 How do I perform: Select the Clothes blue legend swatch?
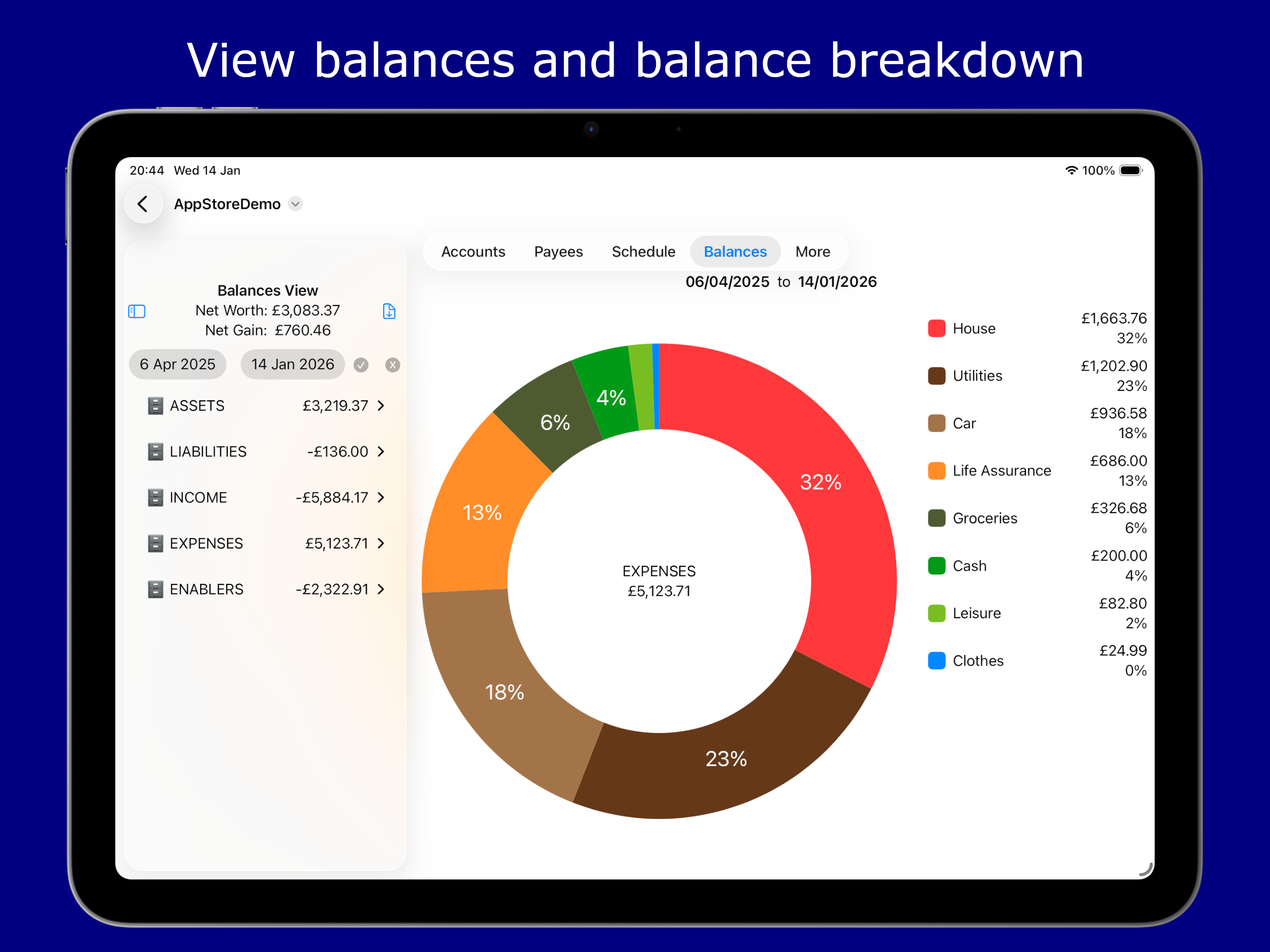937,661
